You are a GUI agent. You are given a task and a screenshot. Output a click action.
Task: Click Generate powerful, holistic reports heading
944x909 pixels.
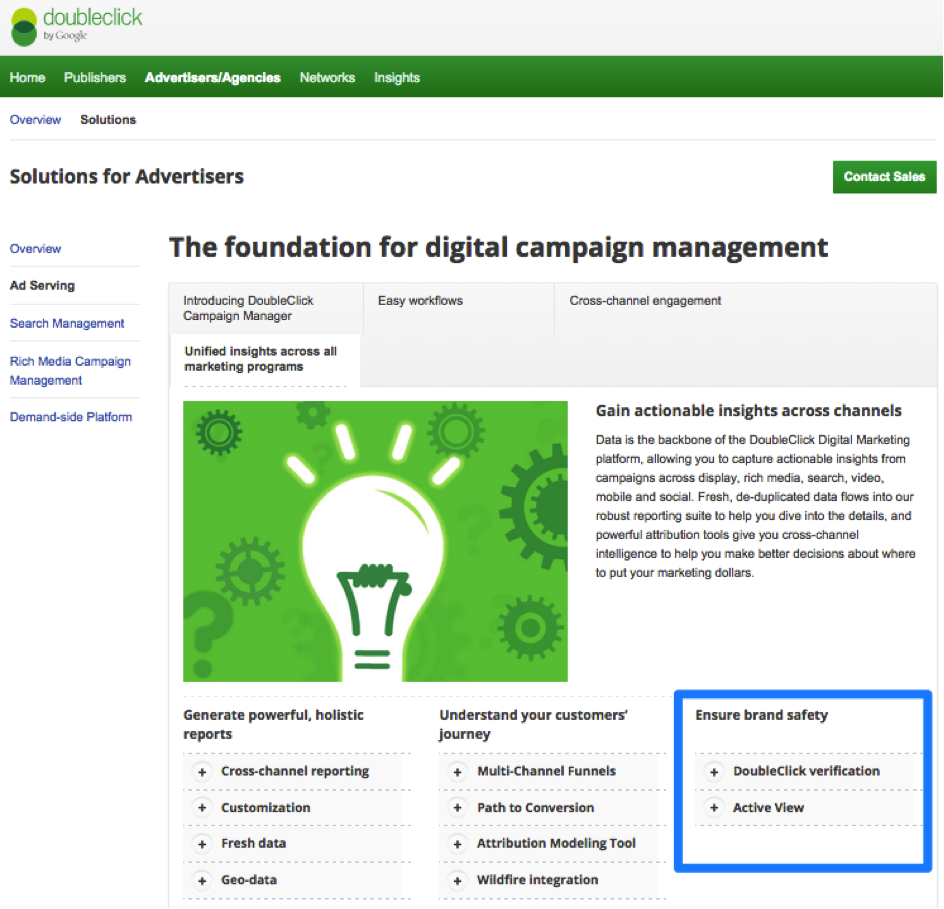[x=273, y=724]
